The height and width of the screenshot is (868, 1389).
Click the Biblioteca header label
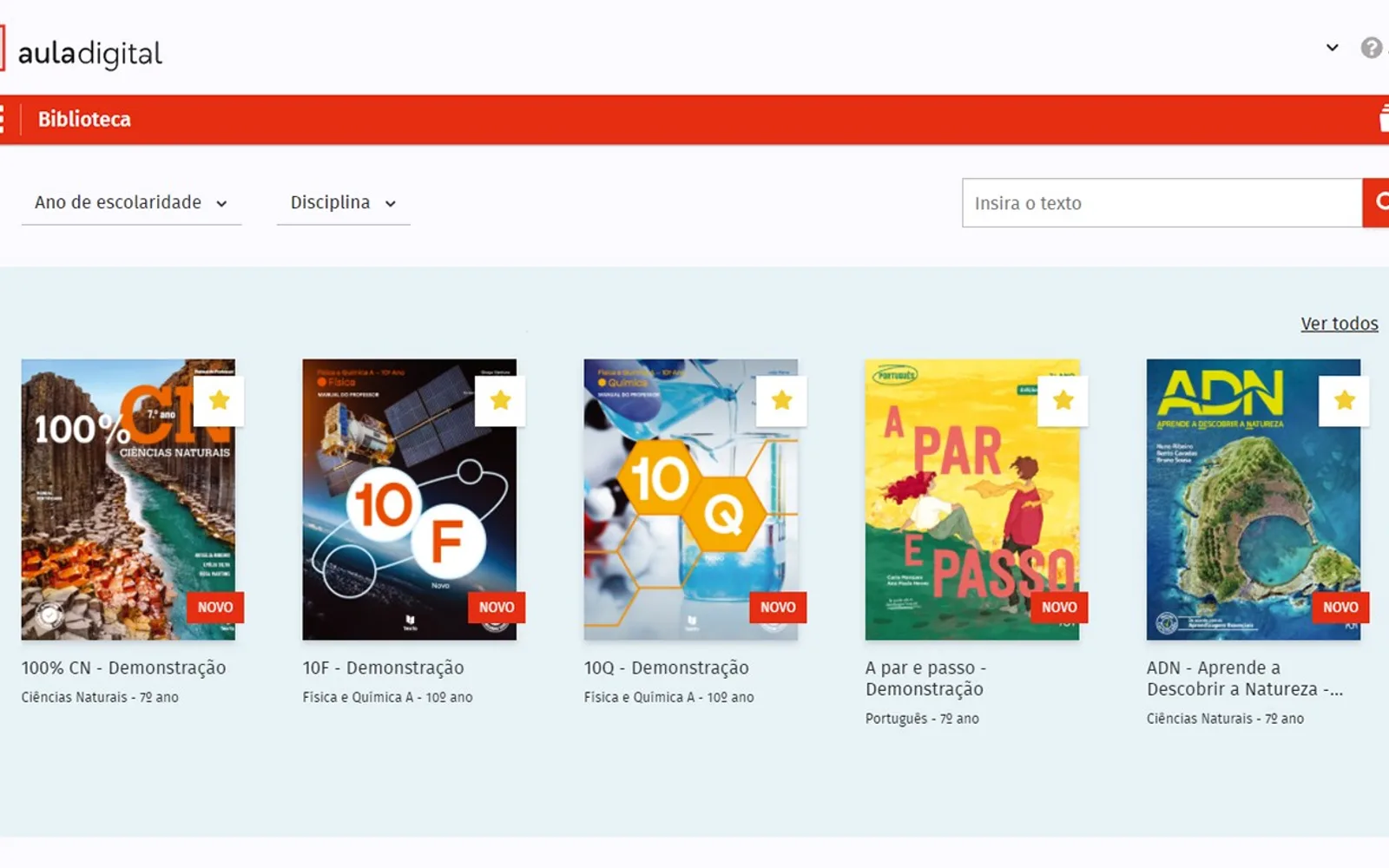pos(84,120)
